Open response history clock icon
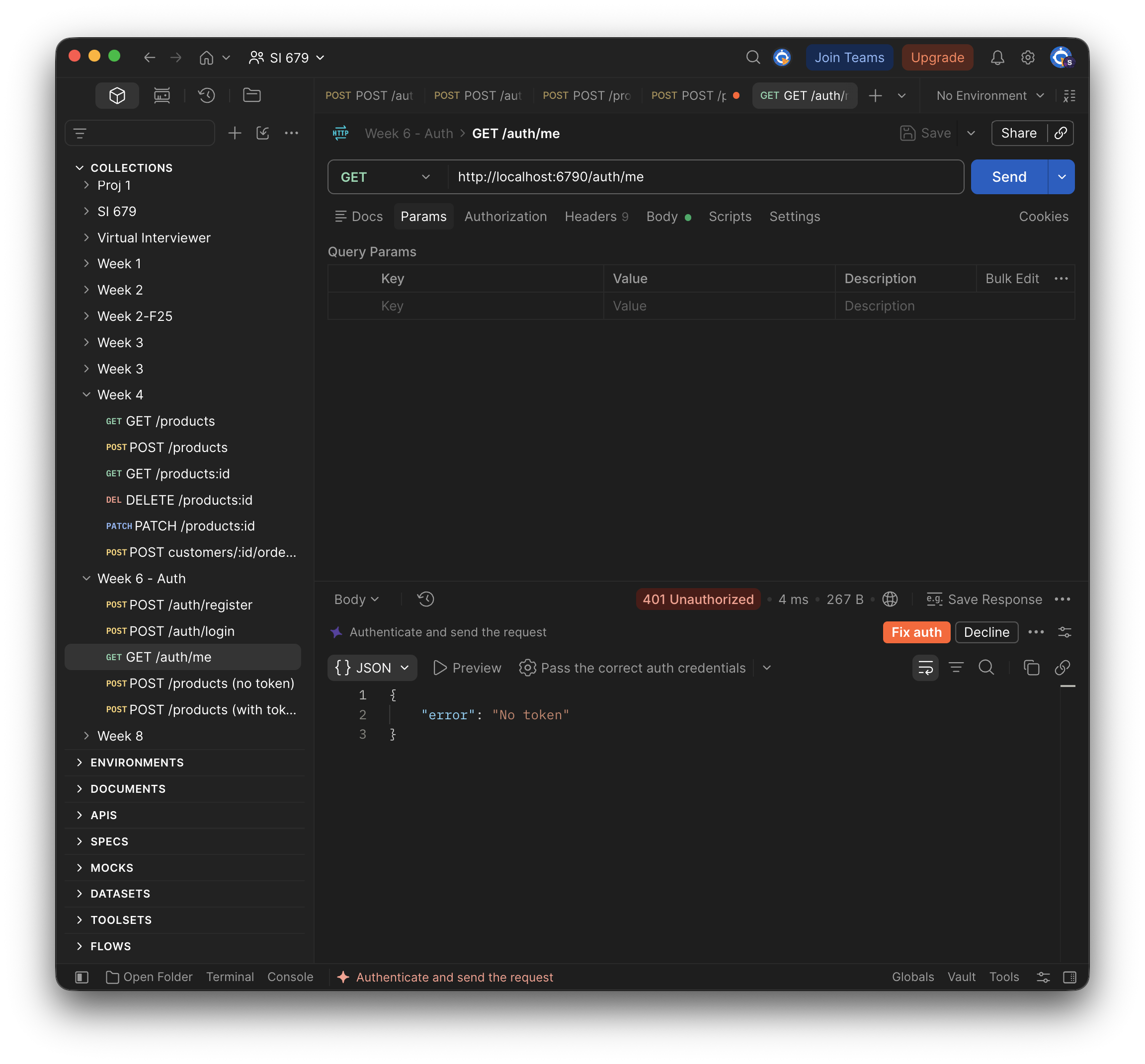The image size is (1145, 1064). click(425, 600)
